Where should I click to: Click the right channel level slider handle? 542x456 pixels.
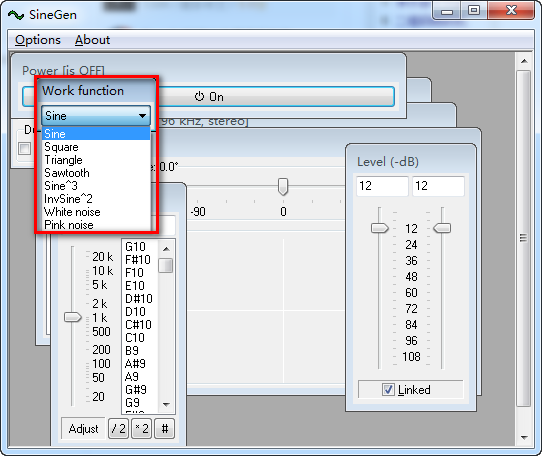point(442,228)
